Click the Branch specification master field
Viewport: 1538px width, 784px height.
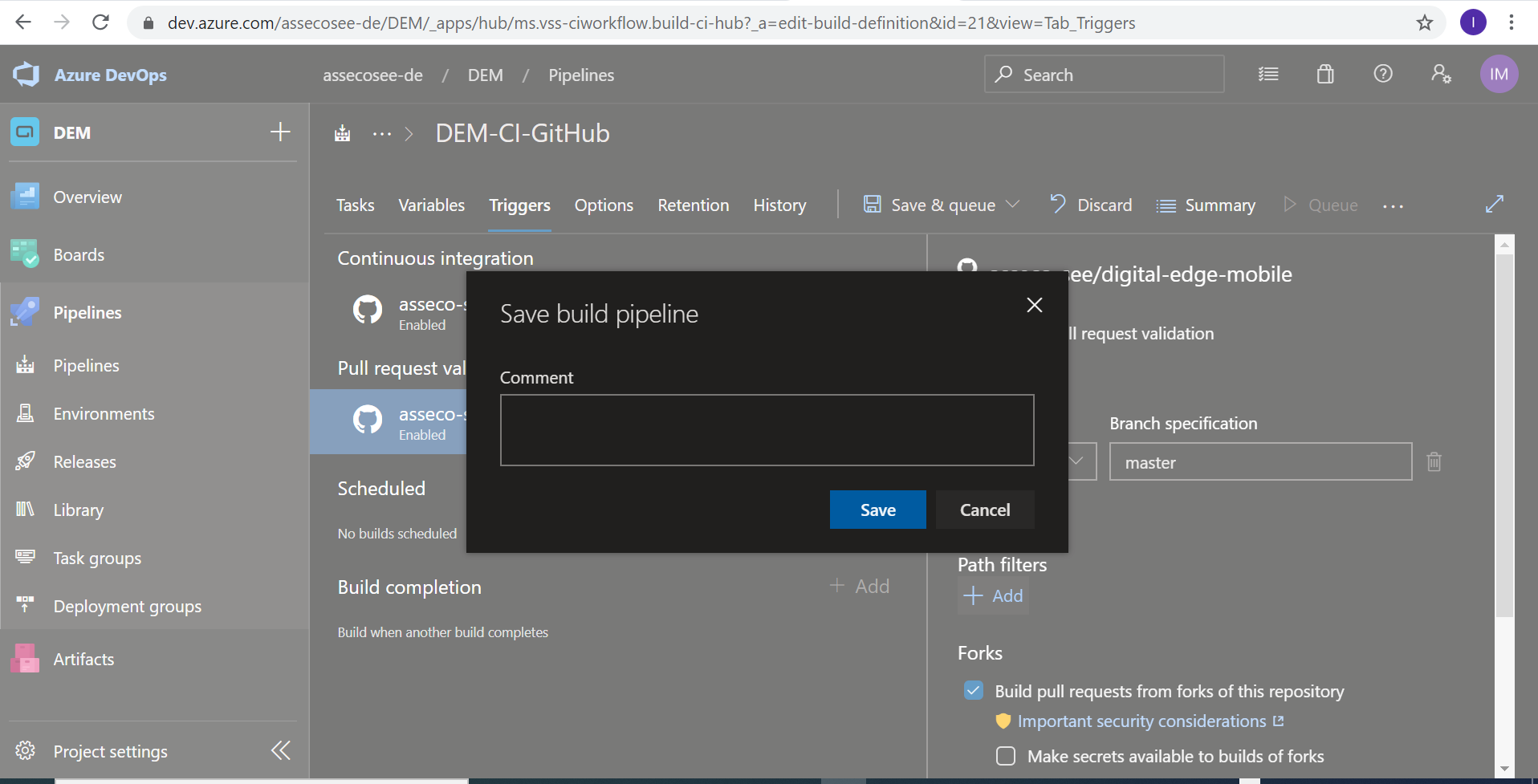1260,461
